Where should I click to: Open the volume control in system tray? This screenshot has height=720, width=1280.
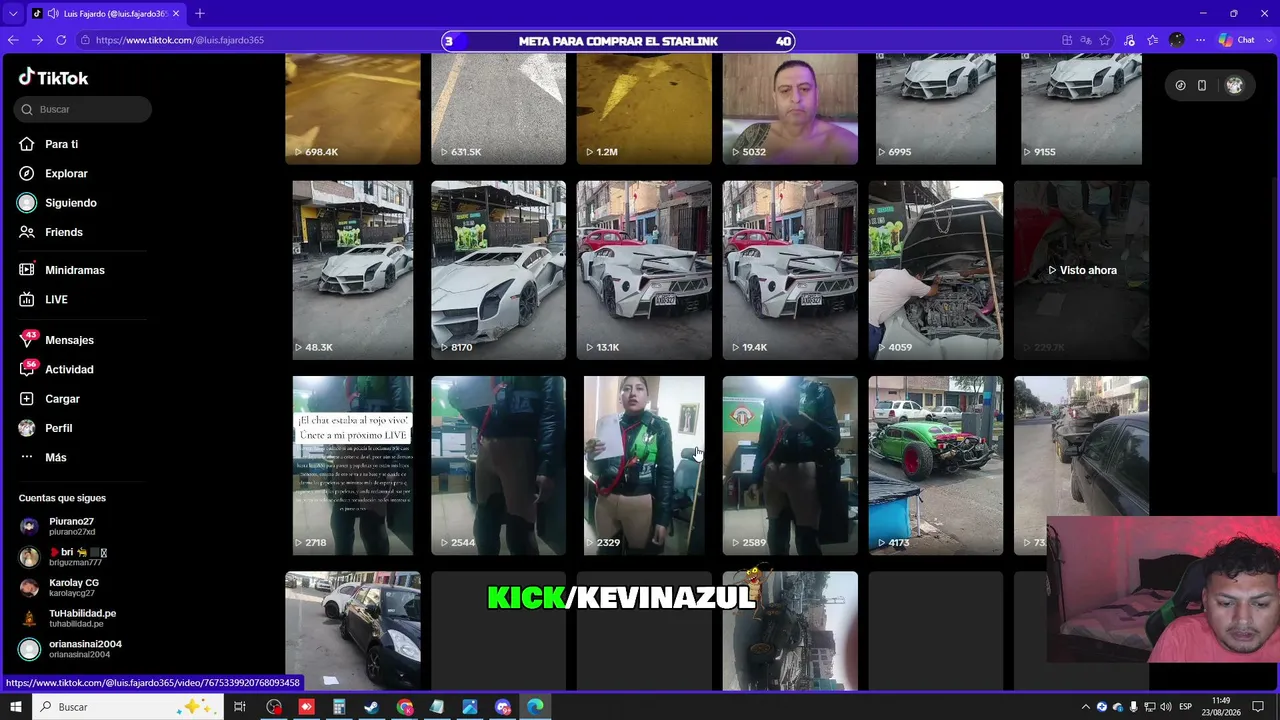1166,707
